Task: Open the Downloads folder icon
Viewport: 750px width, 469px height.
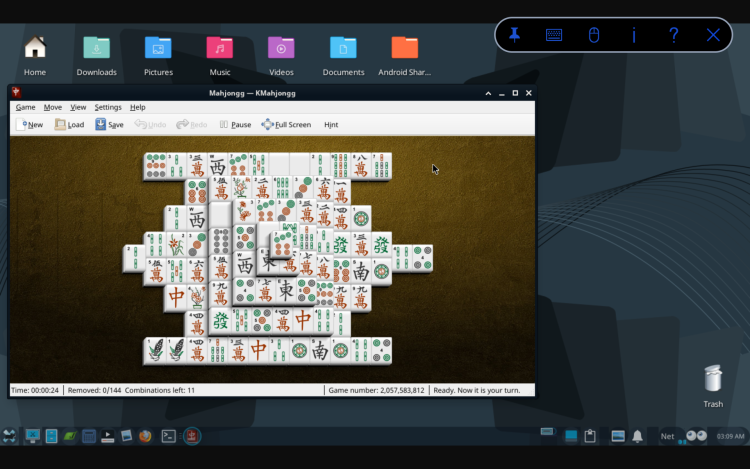Action: pos(97,56)
